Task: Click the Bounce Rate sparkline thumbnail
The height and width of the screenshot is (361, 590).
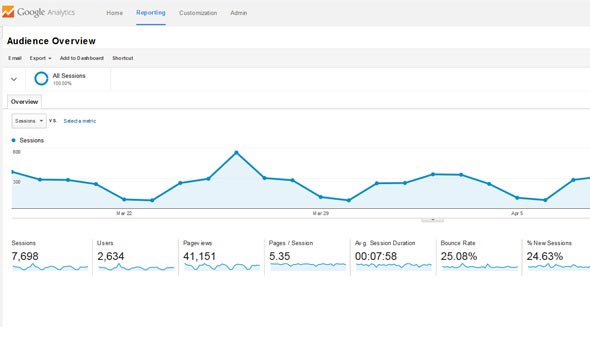Action: [480, 267]
